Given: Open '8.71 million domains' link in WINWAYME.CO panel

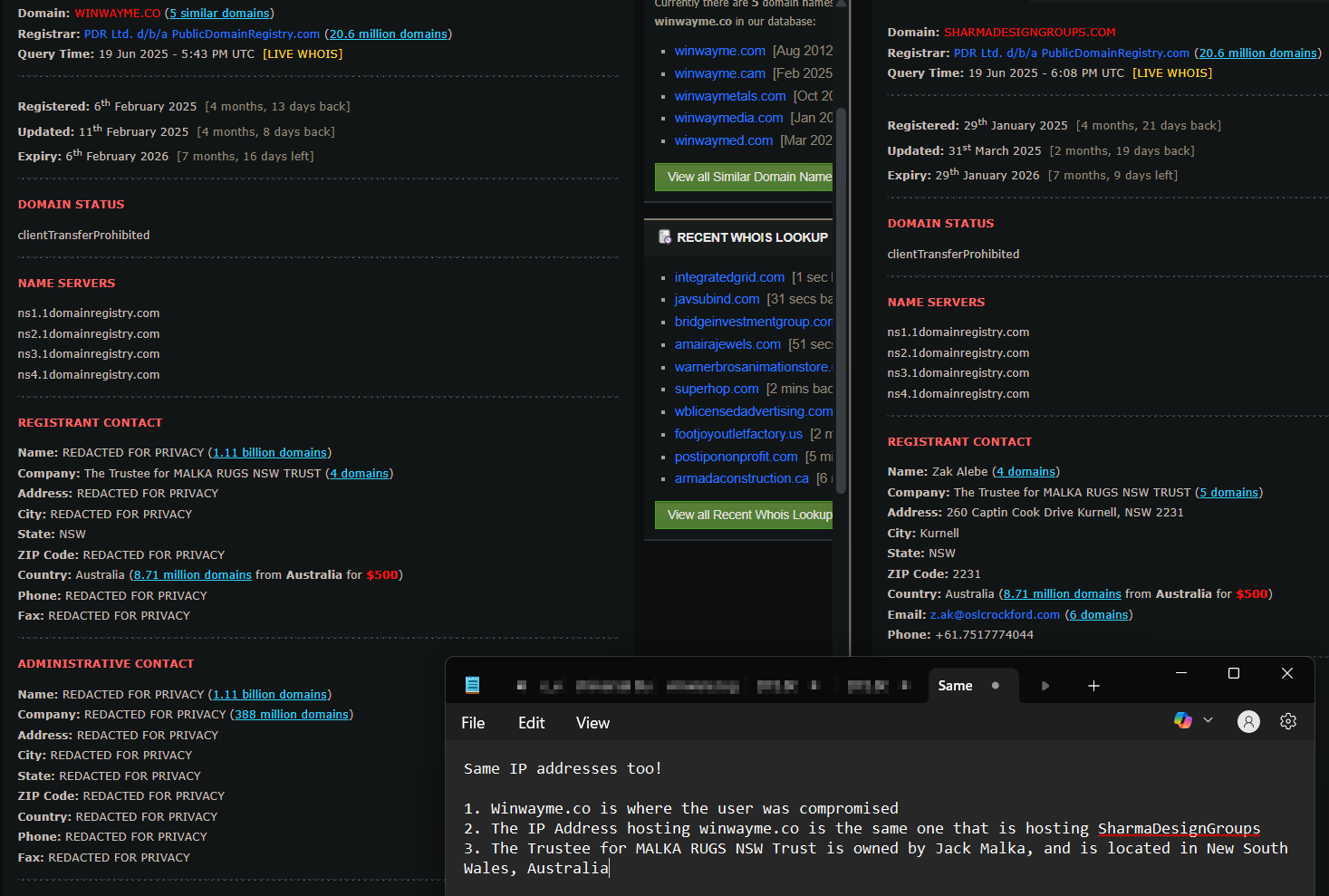Looking at the screenshot, I should [193, 575].
